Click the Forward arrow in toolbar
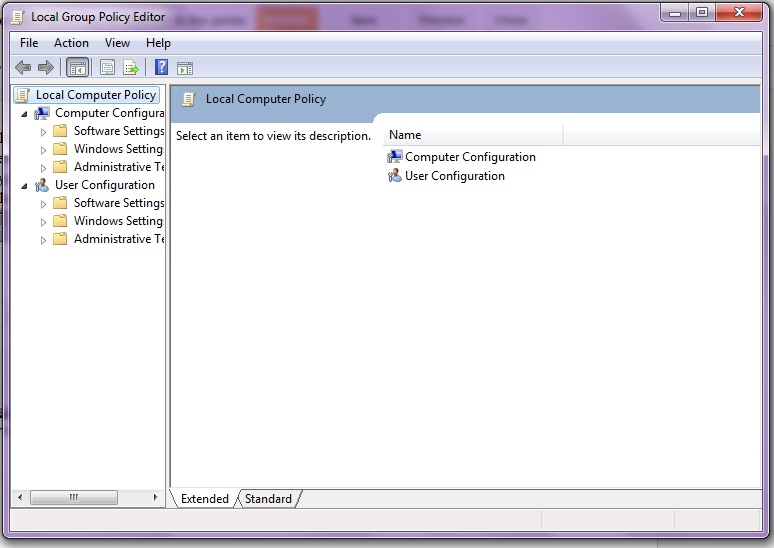This screenshot has width=774, height=548. [46, 67]
